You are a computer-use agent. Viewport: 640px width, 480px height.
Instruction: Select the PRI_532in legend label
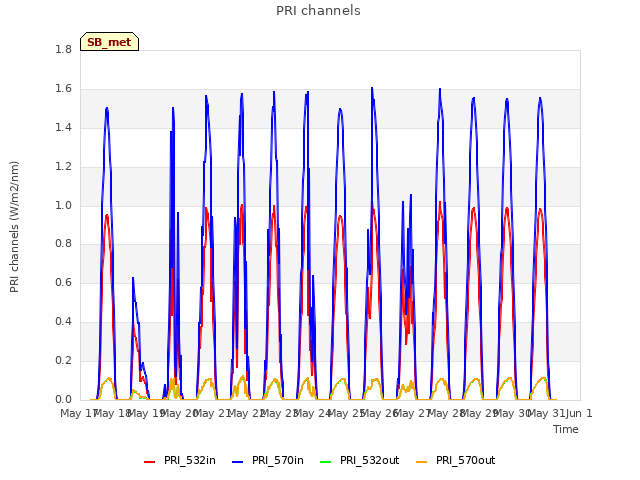190,460
